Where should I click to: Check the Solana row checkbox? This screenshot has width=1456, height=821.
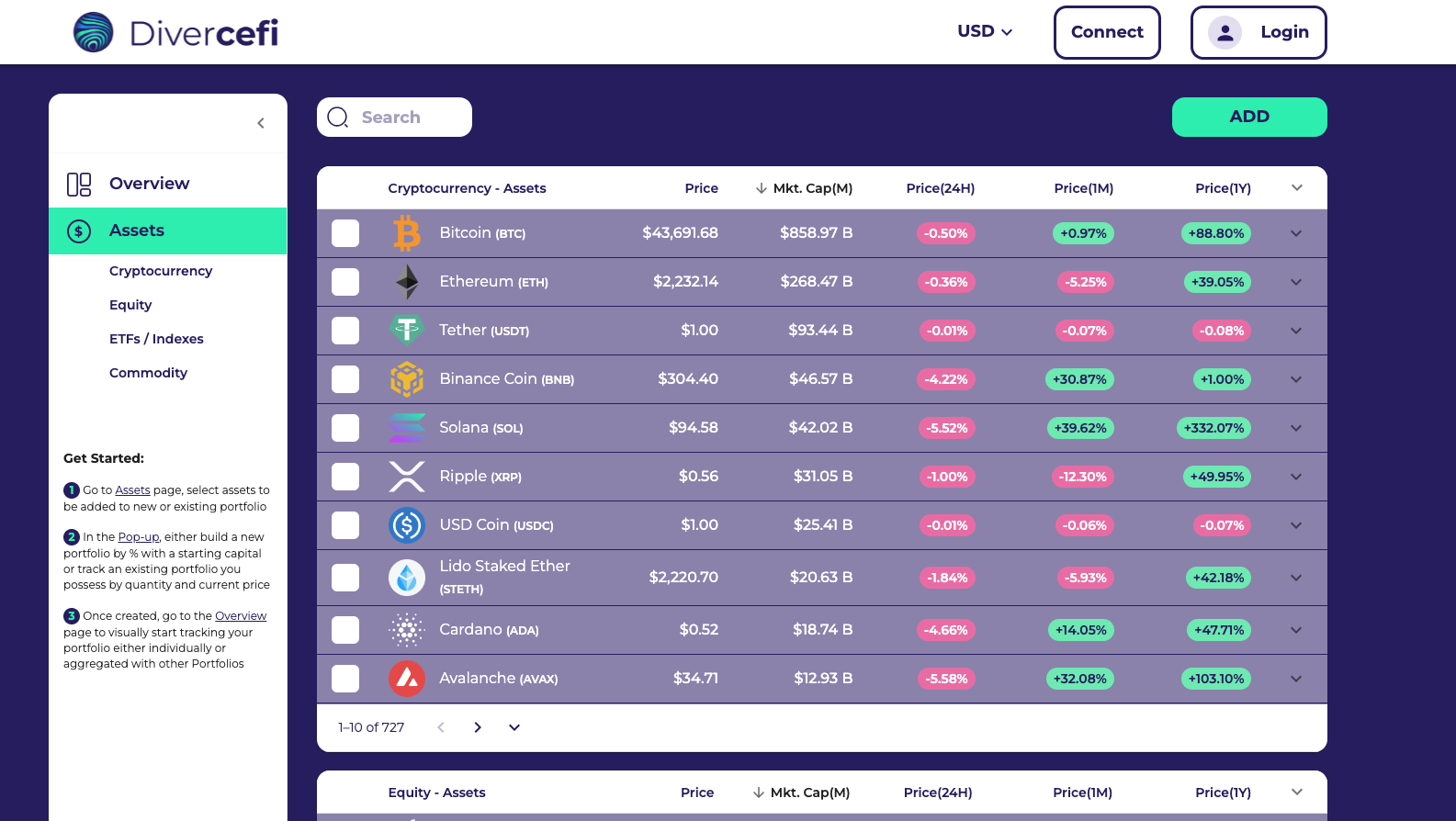click(x=345, y=428)
